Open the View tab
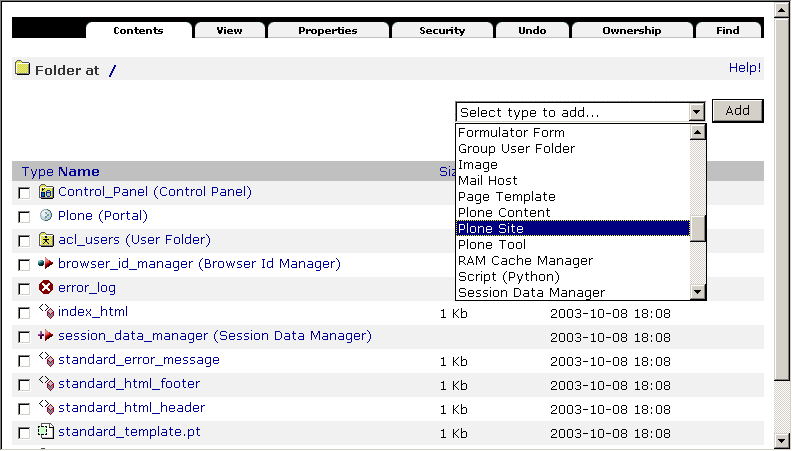The width and height of the screenshot is (792, 451). (229, 30)
